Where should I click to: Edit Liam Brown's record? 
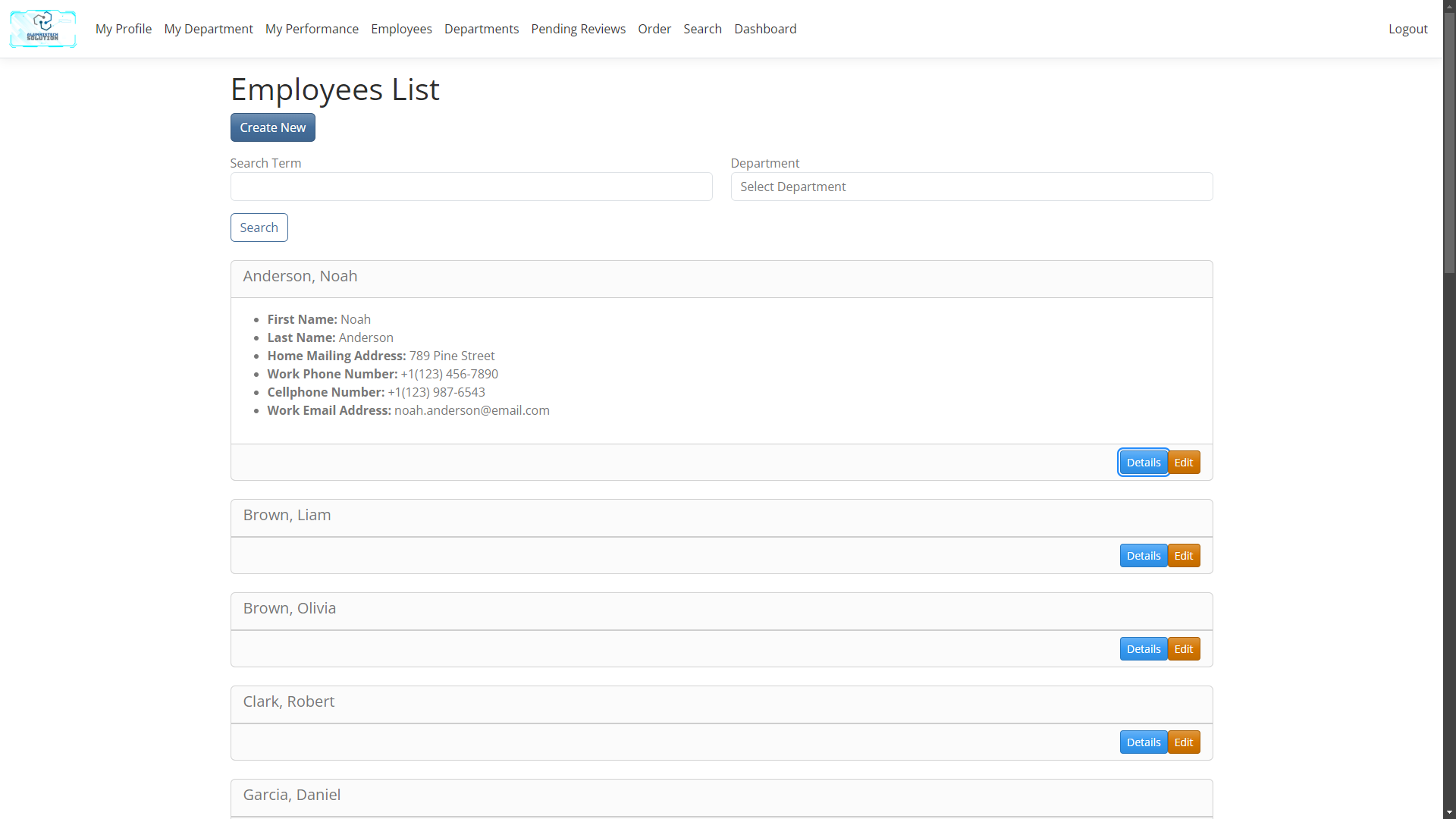tap(1183, 556)
